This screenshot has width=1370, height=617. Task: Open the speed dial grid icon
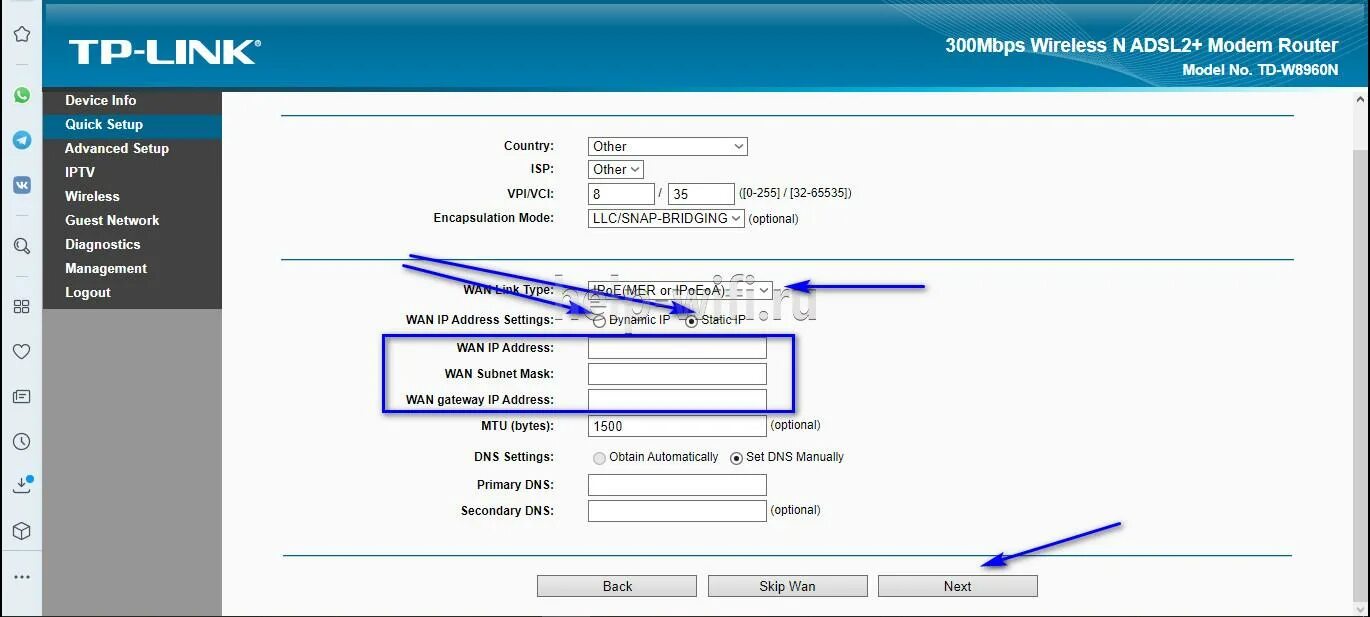tap(21, 307)
